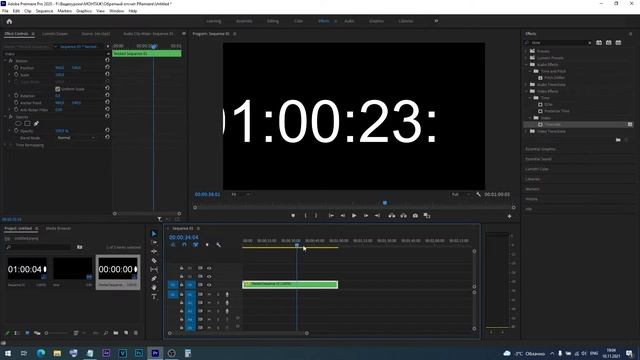Select the Type tool
640x360 pixels.
click(154, 297)
